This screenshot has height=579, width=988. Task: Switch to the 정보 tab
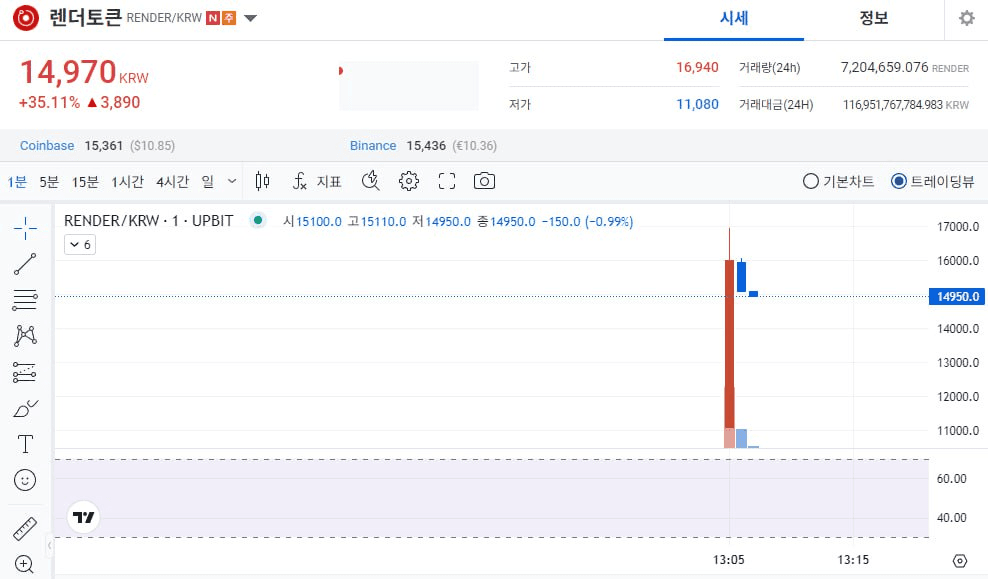pyautogui.click(x=874, y=18)
